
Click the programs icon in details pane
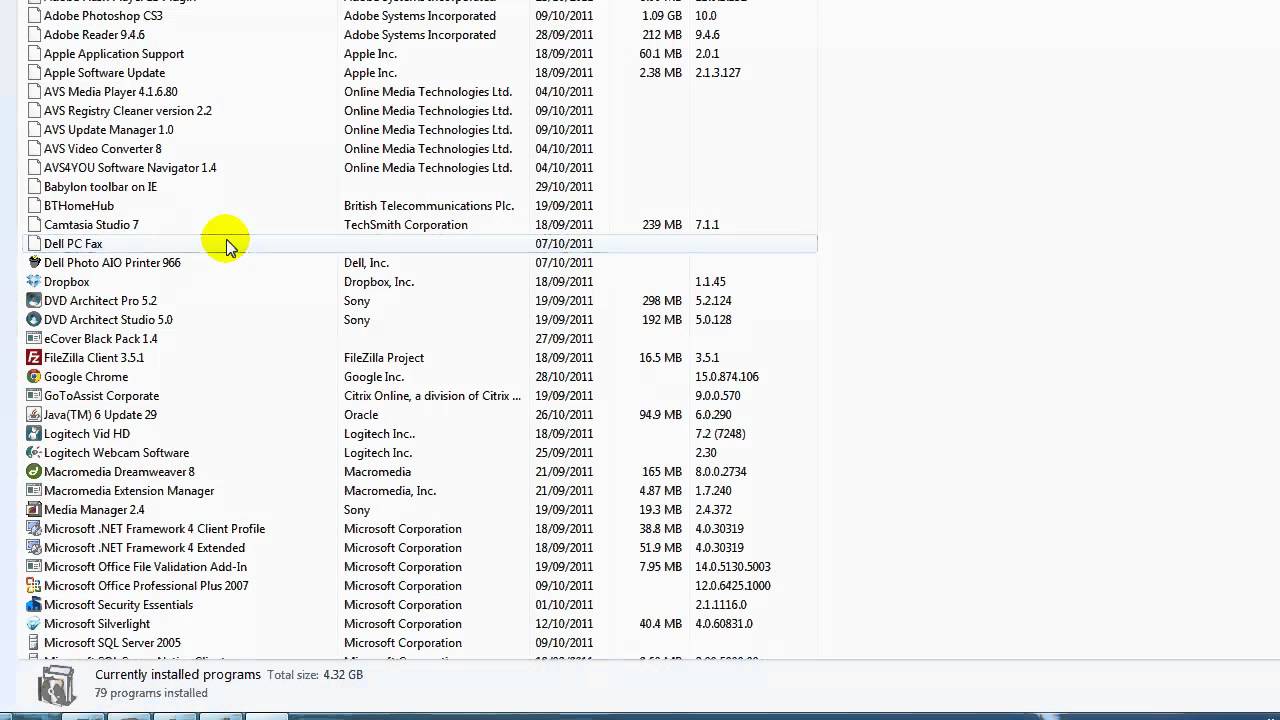tap(56, 684)
